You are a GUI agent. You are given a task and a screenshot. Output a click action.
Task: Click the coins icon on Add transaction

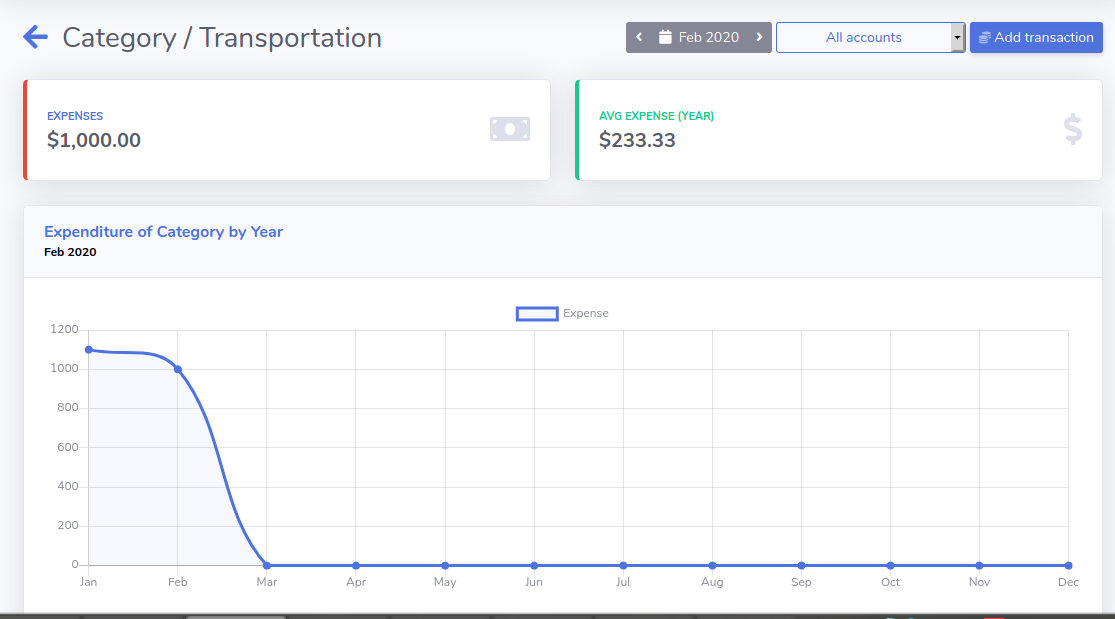click(x=984, y=38)
